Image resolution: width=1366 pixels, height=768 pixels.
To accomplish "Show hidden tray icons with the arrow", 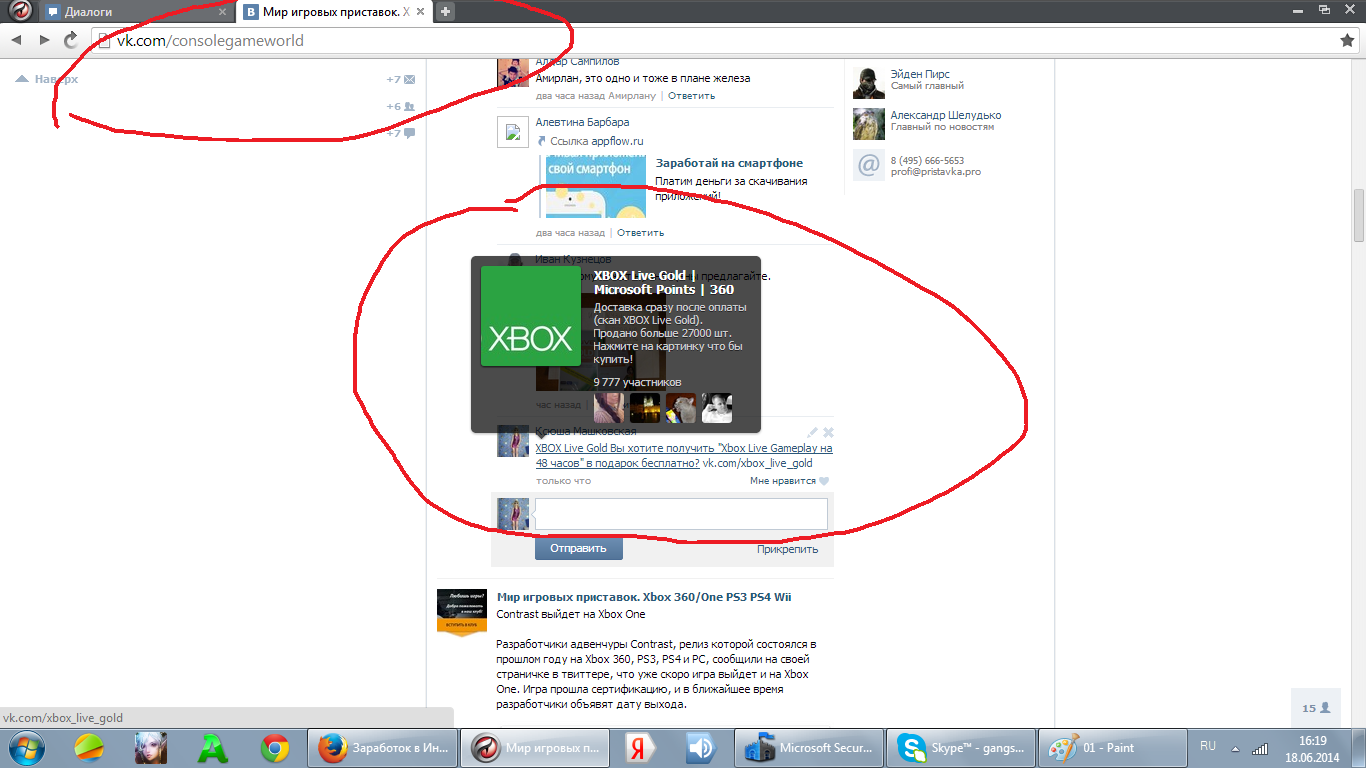I will pos(1236,748).
